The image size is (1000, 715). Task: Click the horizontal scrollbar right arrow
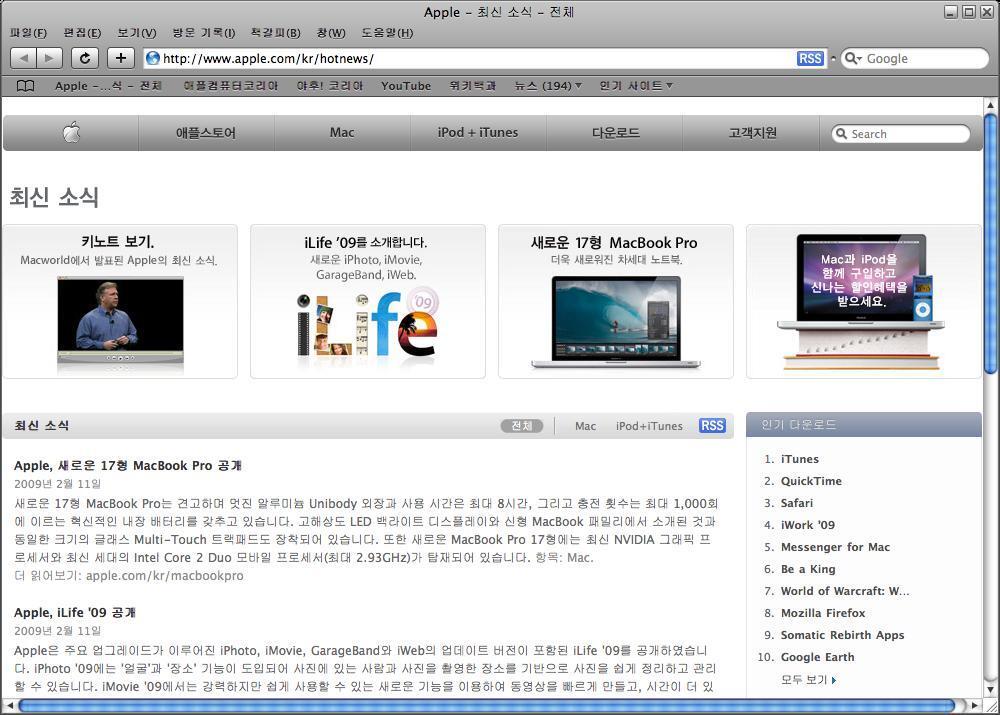click(974, 705)
